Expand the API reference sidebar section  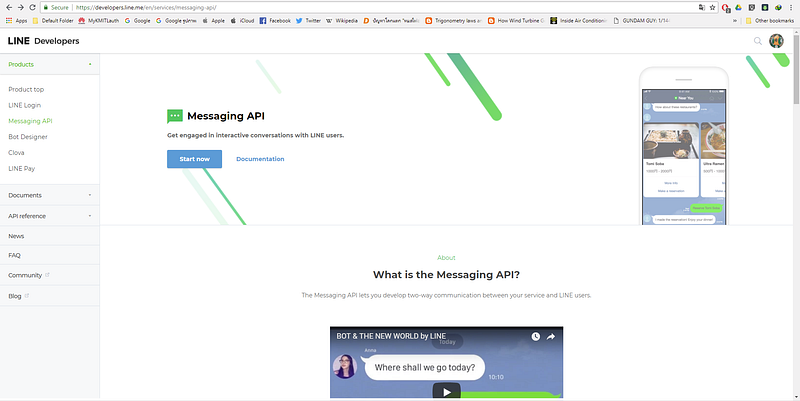point(50,216)
